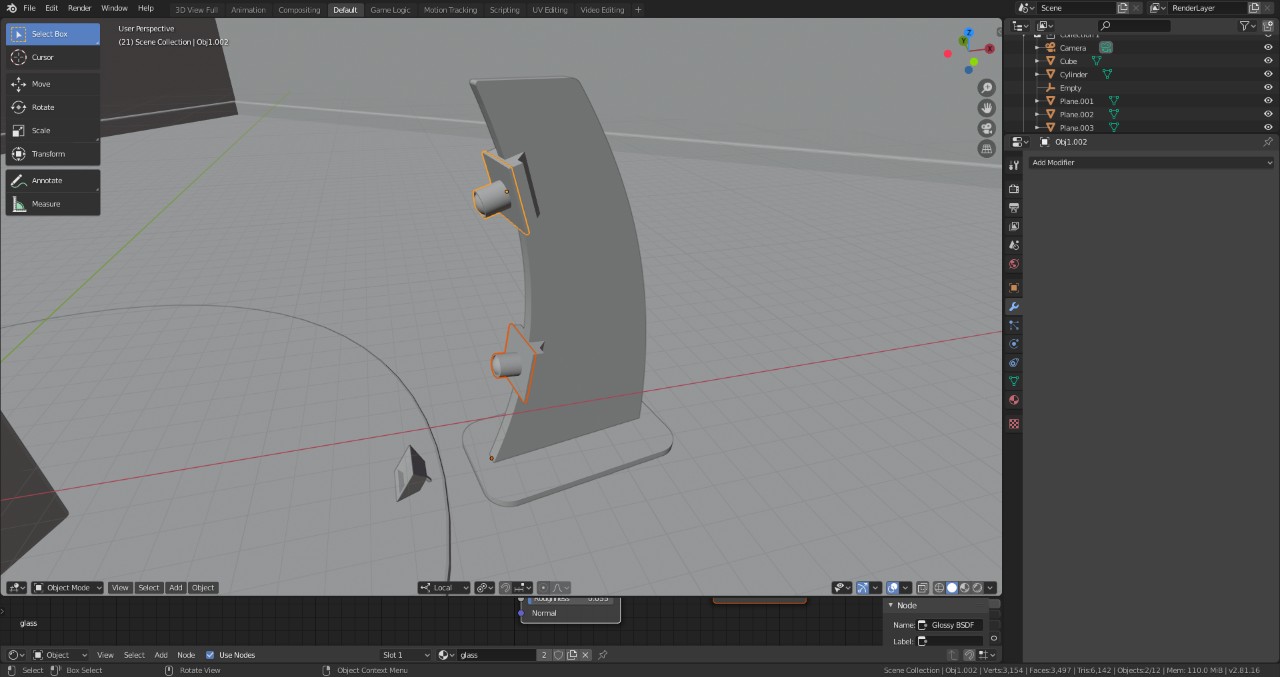Enable solid viewport shading mode

pos(952,588)
